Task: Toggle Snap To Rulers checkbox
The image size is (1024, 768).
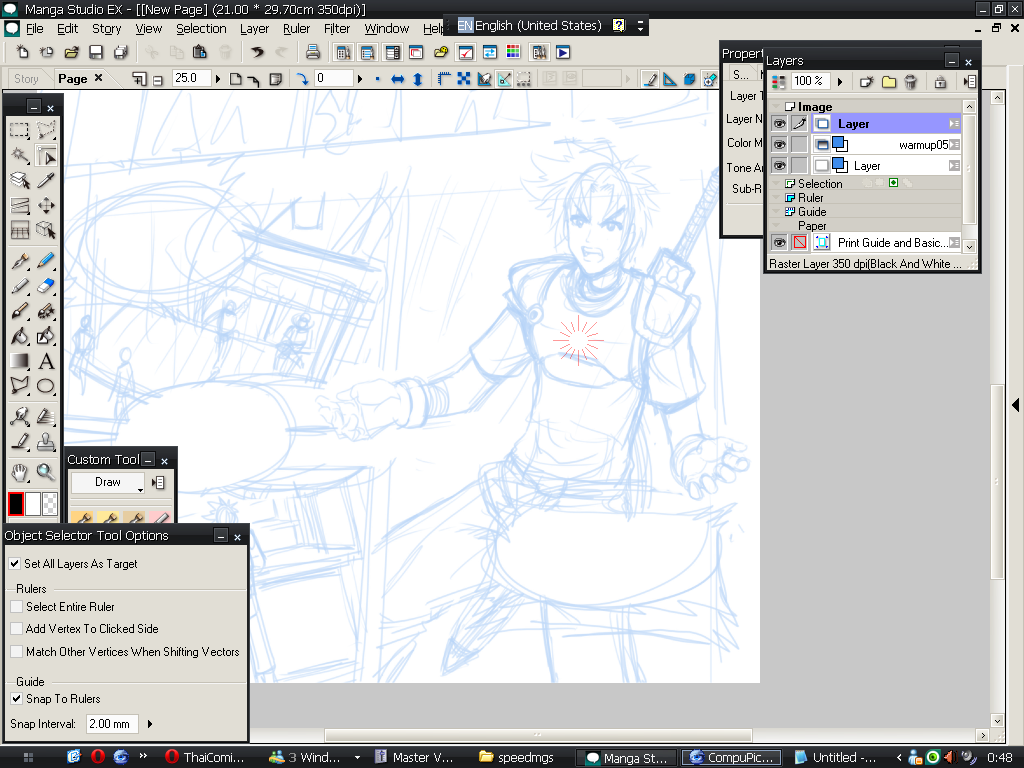Action: (x=17, y=699)
